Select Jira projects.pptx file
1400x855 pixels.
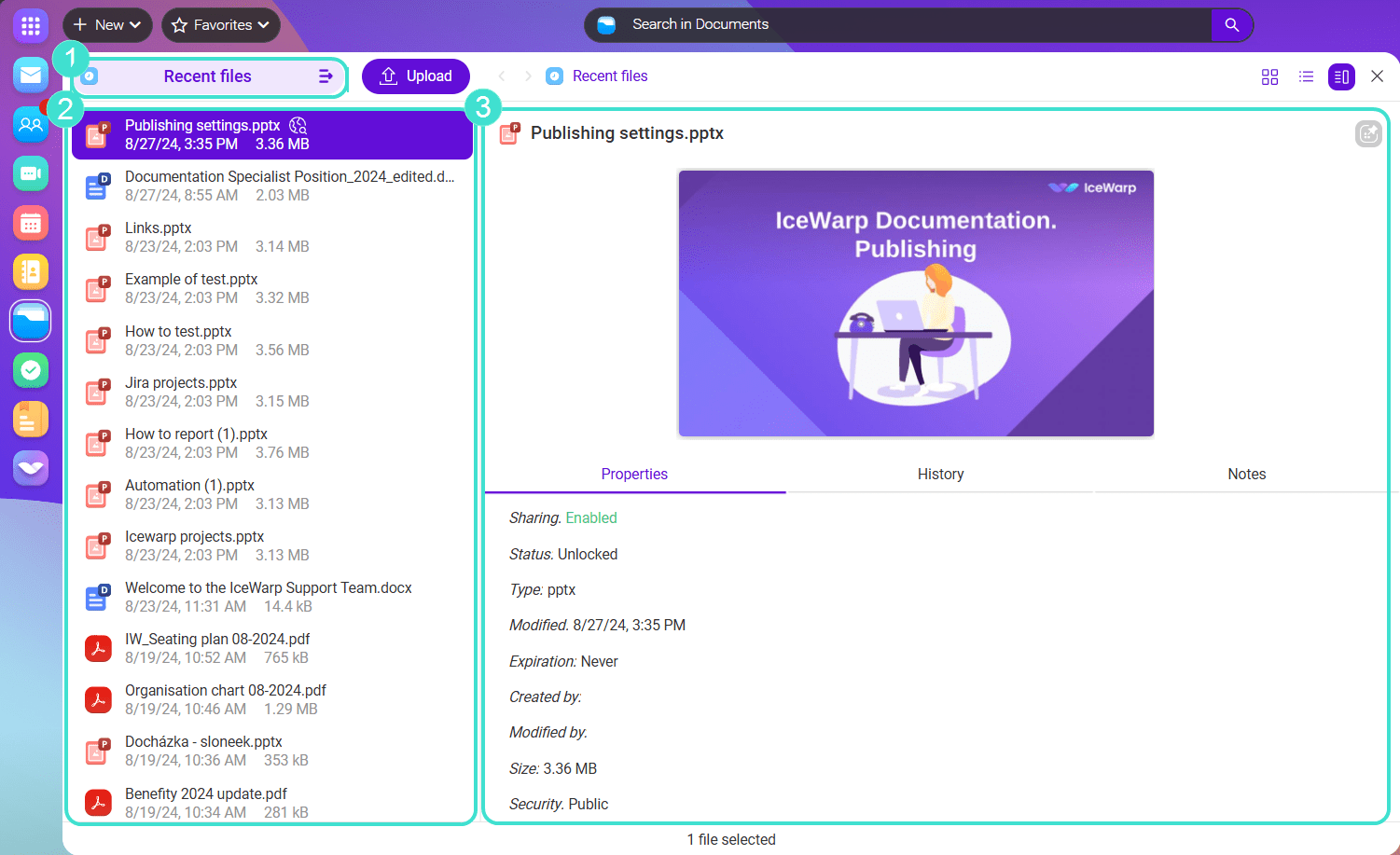(x=272, y=392)
